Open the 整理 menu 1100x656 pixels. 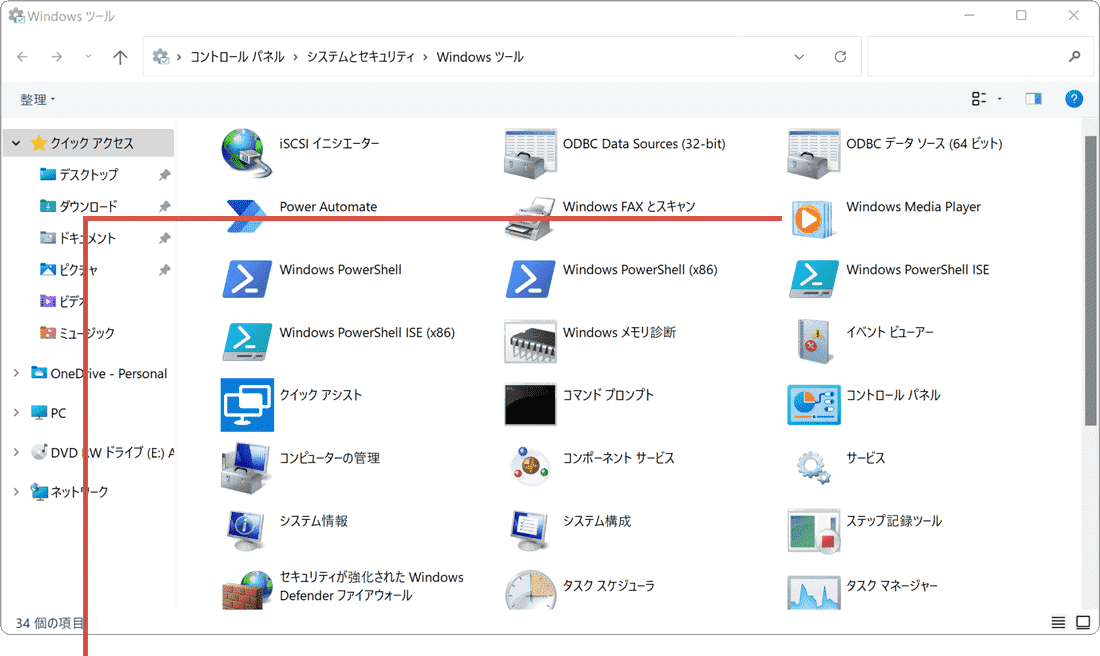(x=37, y=100)
